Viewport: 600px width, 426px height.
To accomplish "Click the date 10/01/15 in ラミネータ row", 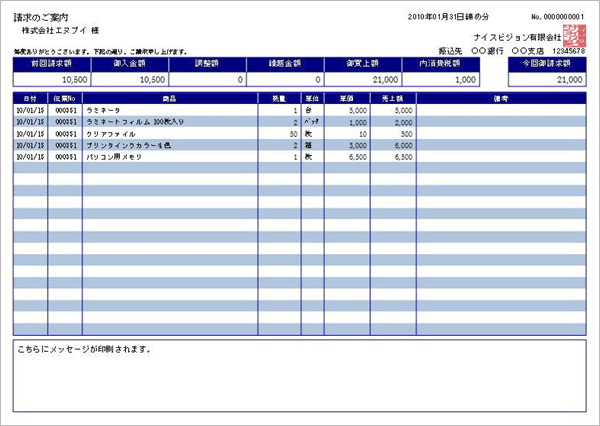I will (x=30, y=111).
